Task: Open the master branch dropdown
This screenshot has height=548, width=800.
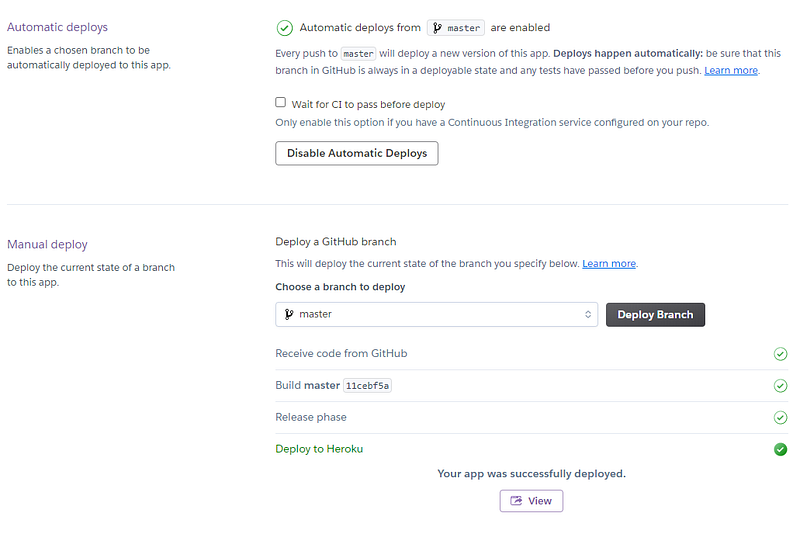Action: (436, 314)
